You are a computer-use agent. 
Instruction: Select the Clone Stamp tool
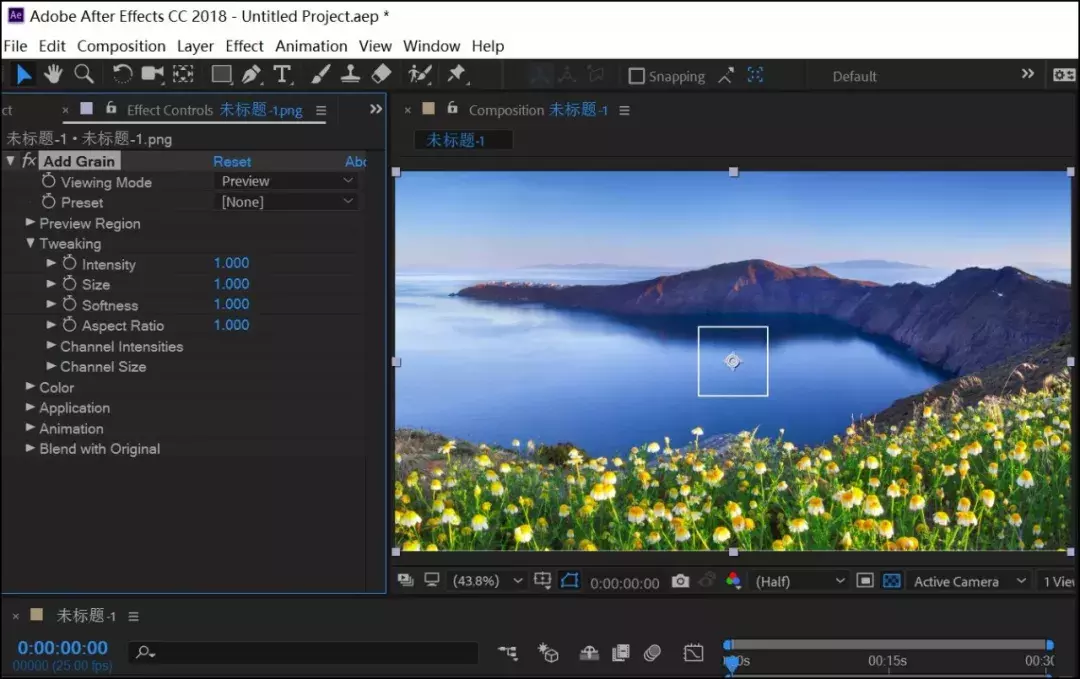[350, 74]
